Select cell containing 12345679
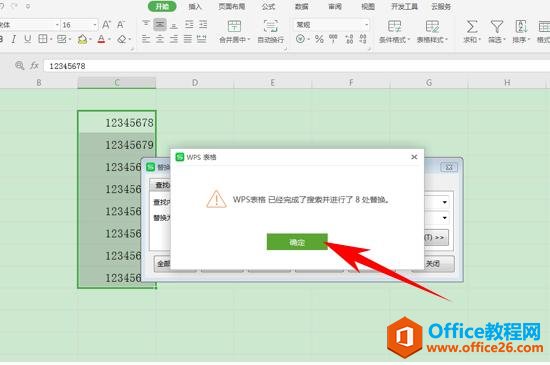Screen dimensions: 550x365 click(117, 144)
